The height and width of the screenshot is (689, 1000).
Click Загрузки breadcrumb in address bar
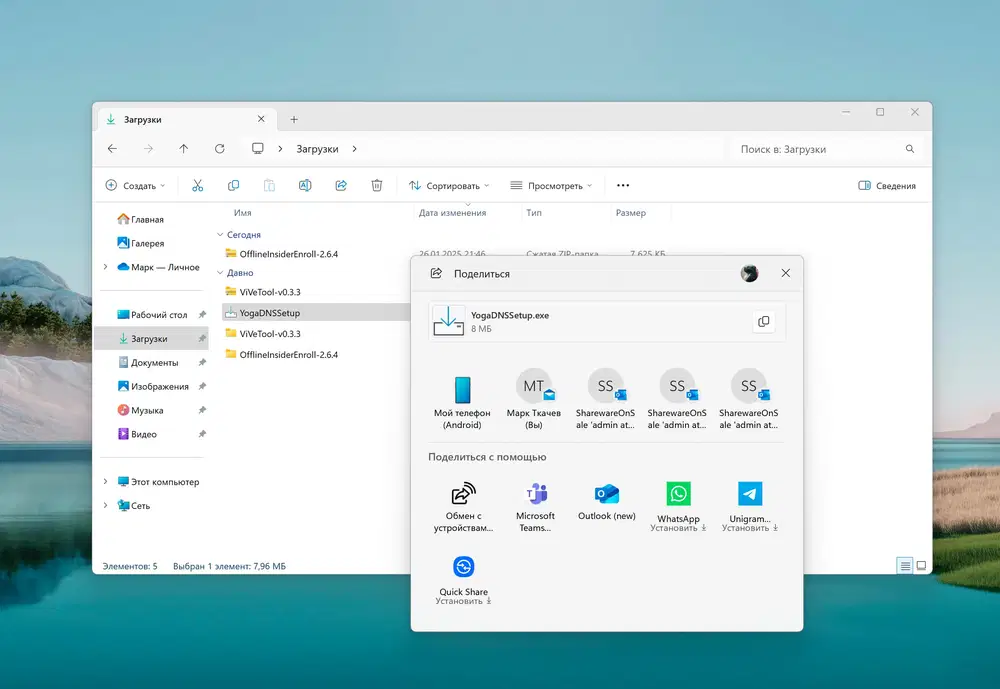tap(317, 149)
